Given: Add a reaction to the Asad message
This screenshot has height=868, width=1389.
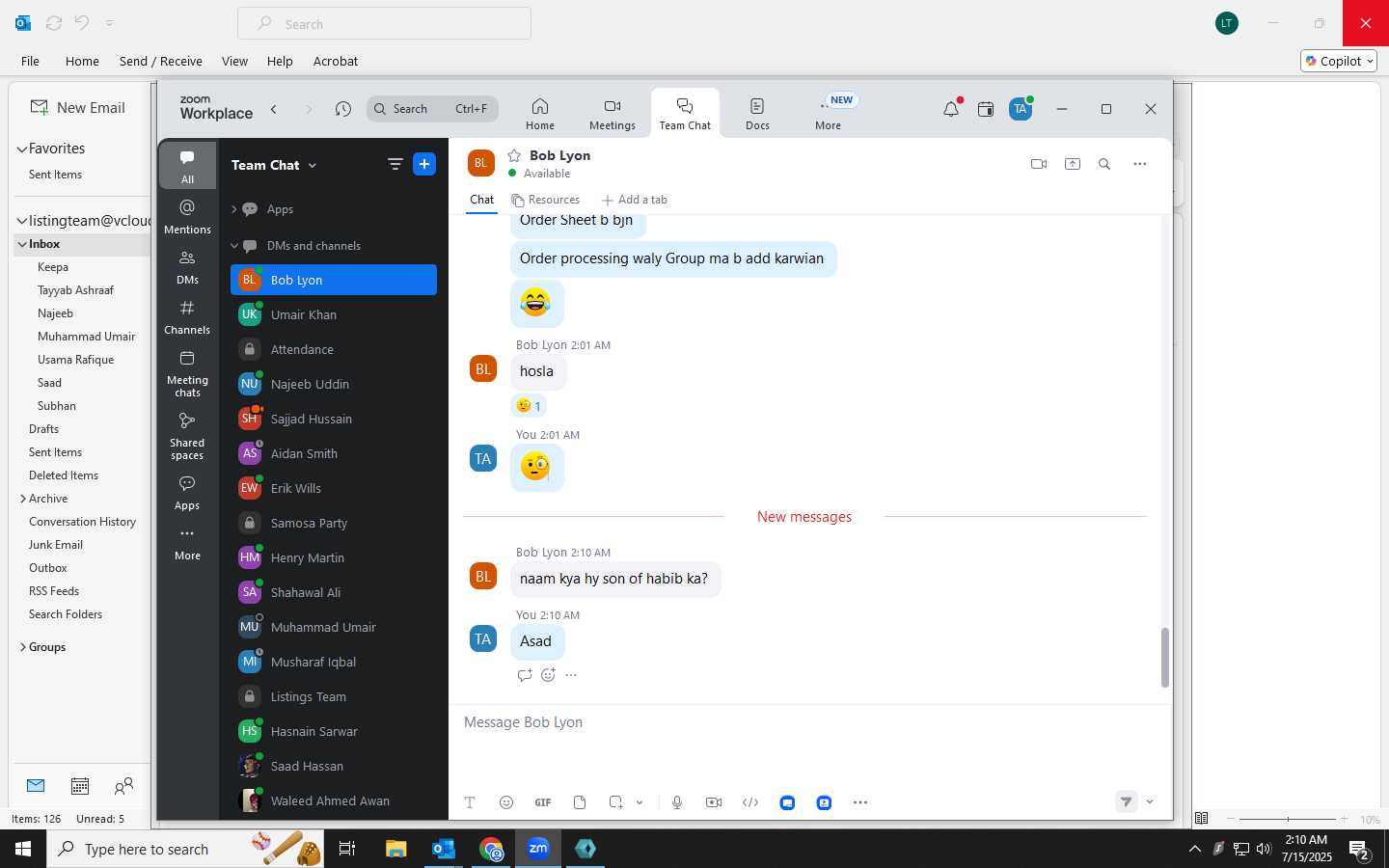Looking at the screenshot, I should point(548,675).
